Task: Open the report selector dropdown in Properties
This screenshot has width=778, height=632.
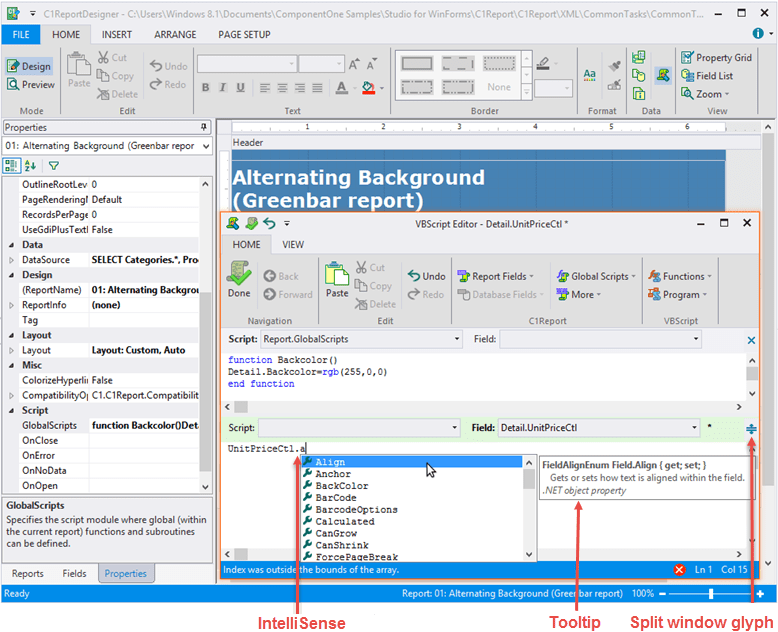Action: [205, 146]
